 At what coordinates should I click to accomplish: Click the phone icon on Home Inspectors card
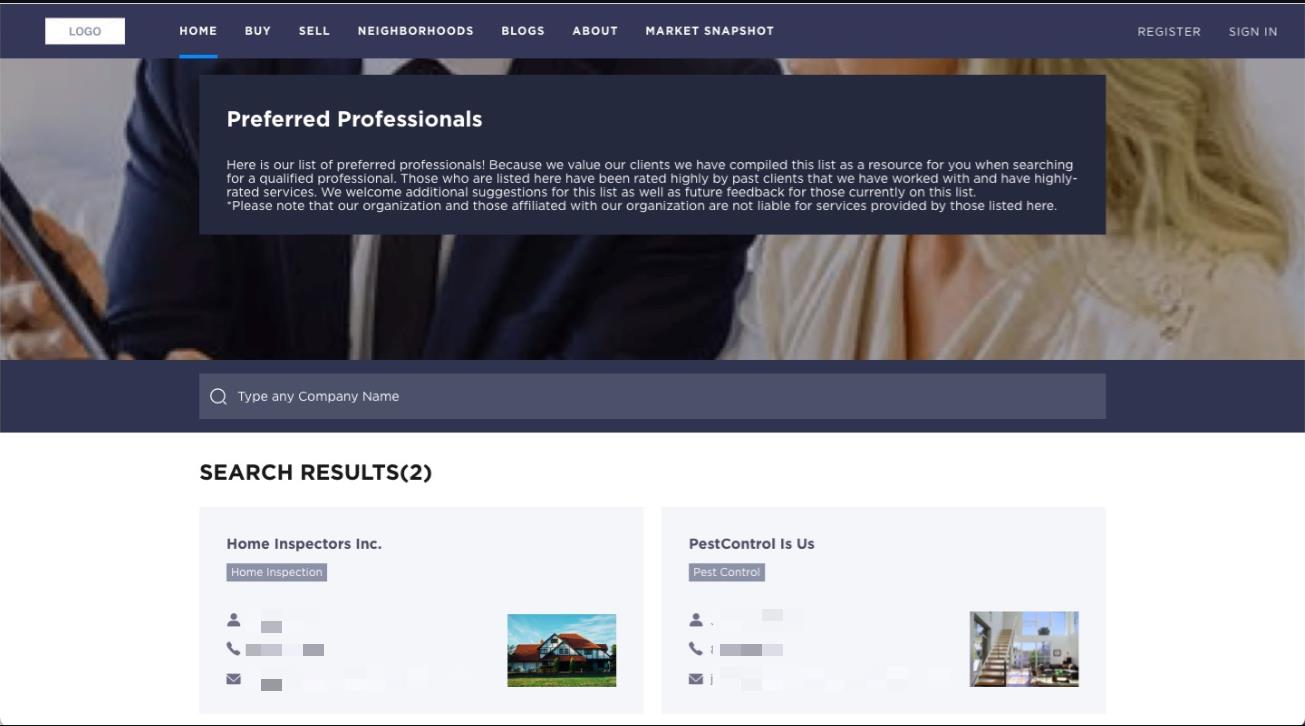233,647
